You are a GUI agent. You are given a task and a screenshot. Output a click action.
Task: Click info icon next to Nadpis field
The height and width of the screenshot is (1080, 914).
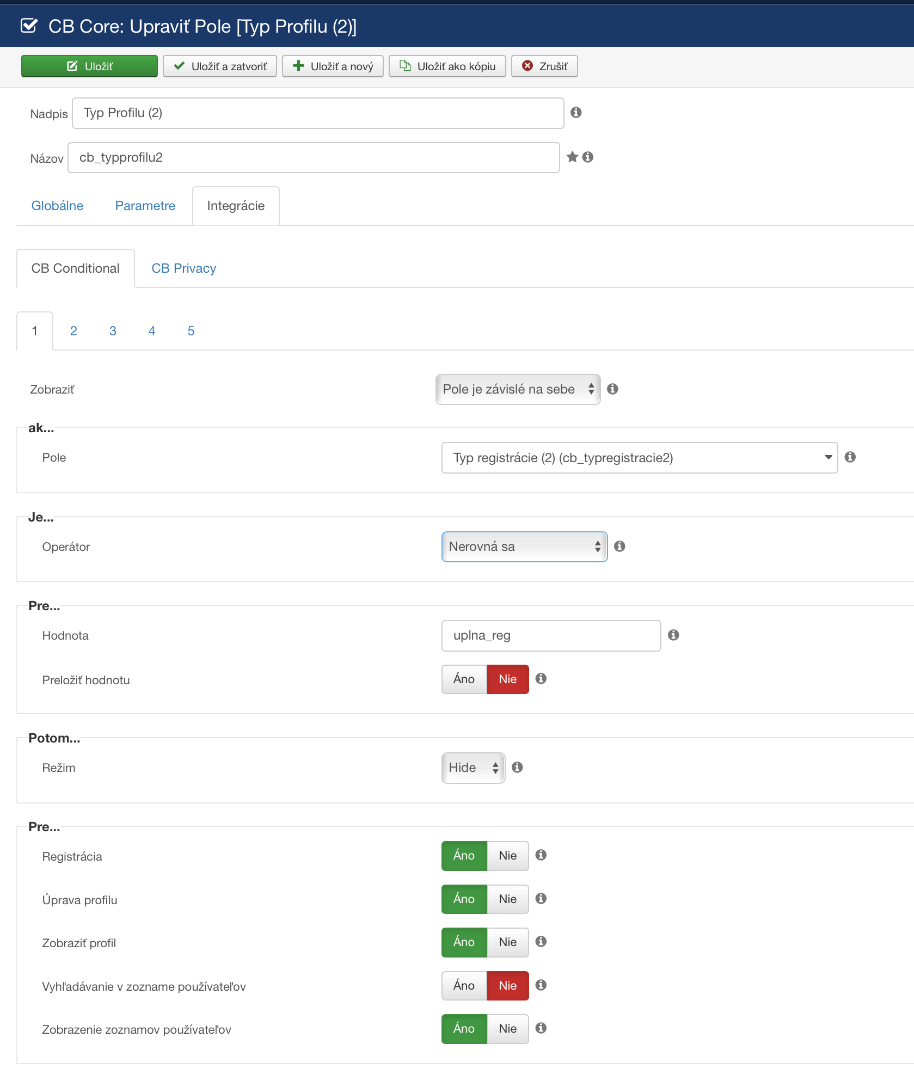(576, 112)
